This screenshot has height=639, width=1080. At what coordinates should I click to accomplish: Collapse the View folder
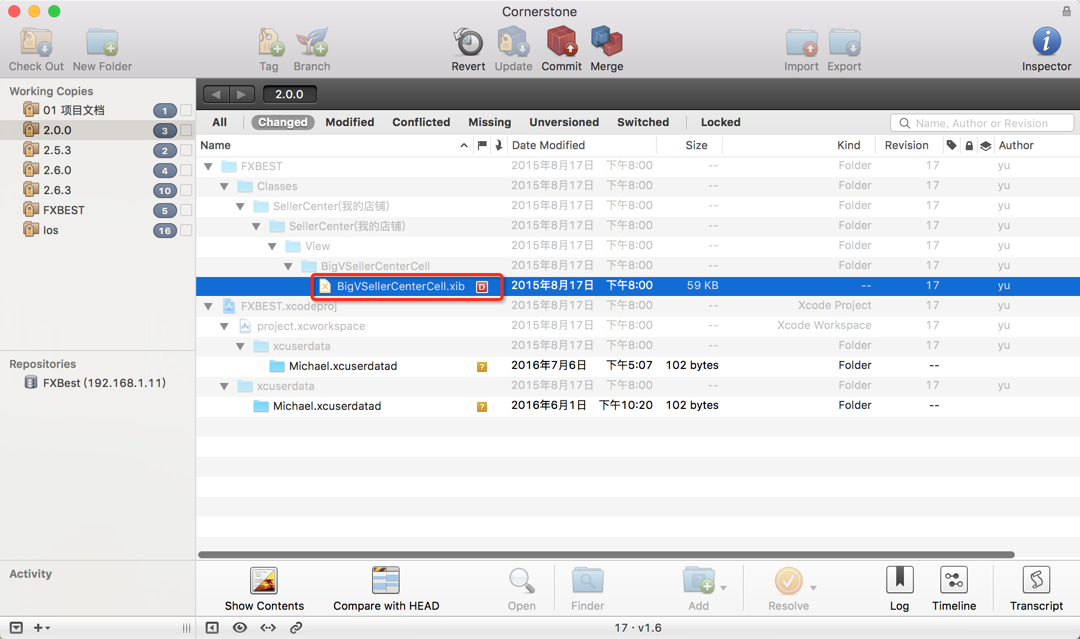(272, 246)
